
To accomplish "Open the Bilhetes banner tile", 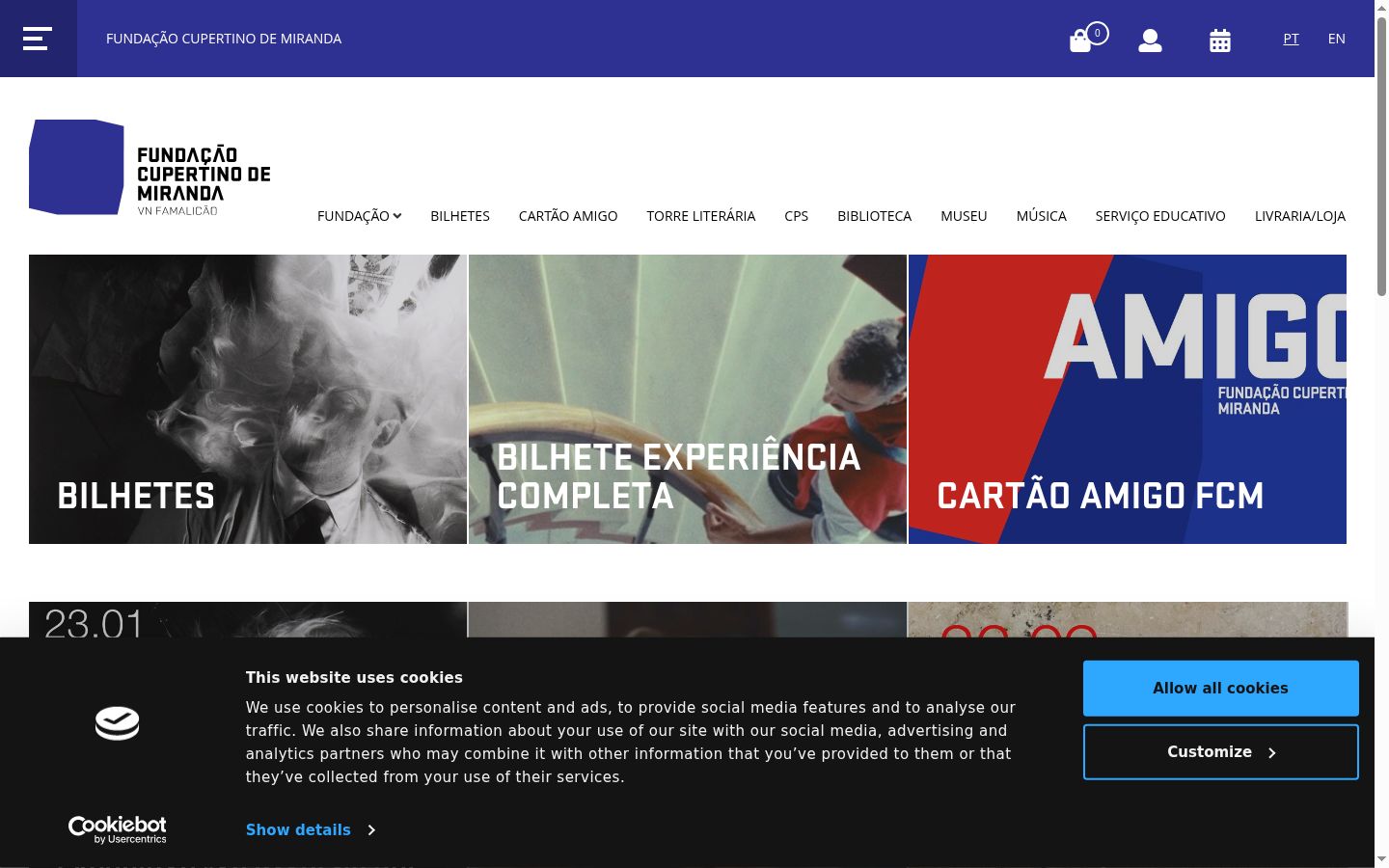I will tap(248, 399).
